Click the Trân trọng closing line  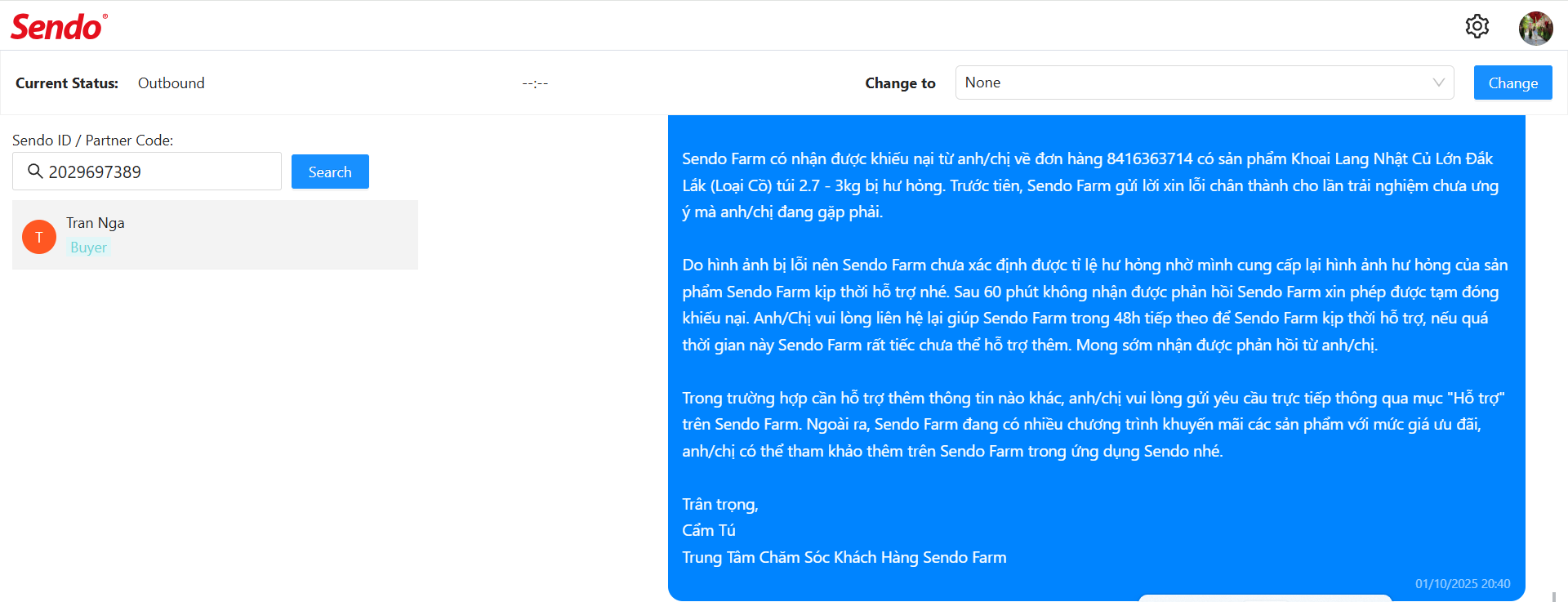coord(720,504)
